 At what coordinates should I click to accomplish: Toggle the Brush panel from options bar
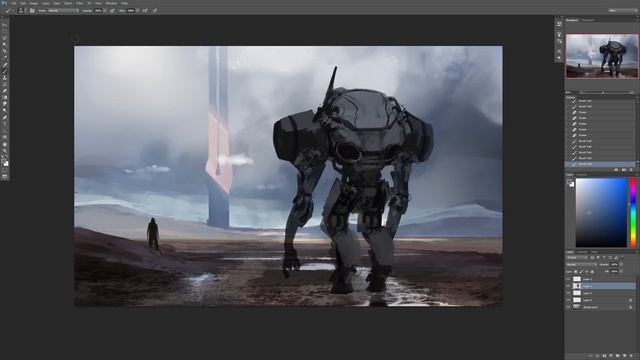[32, 11]
